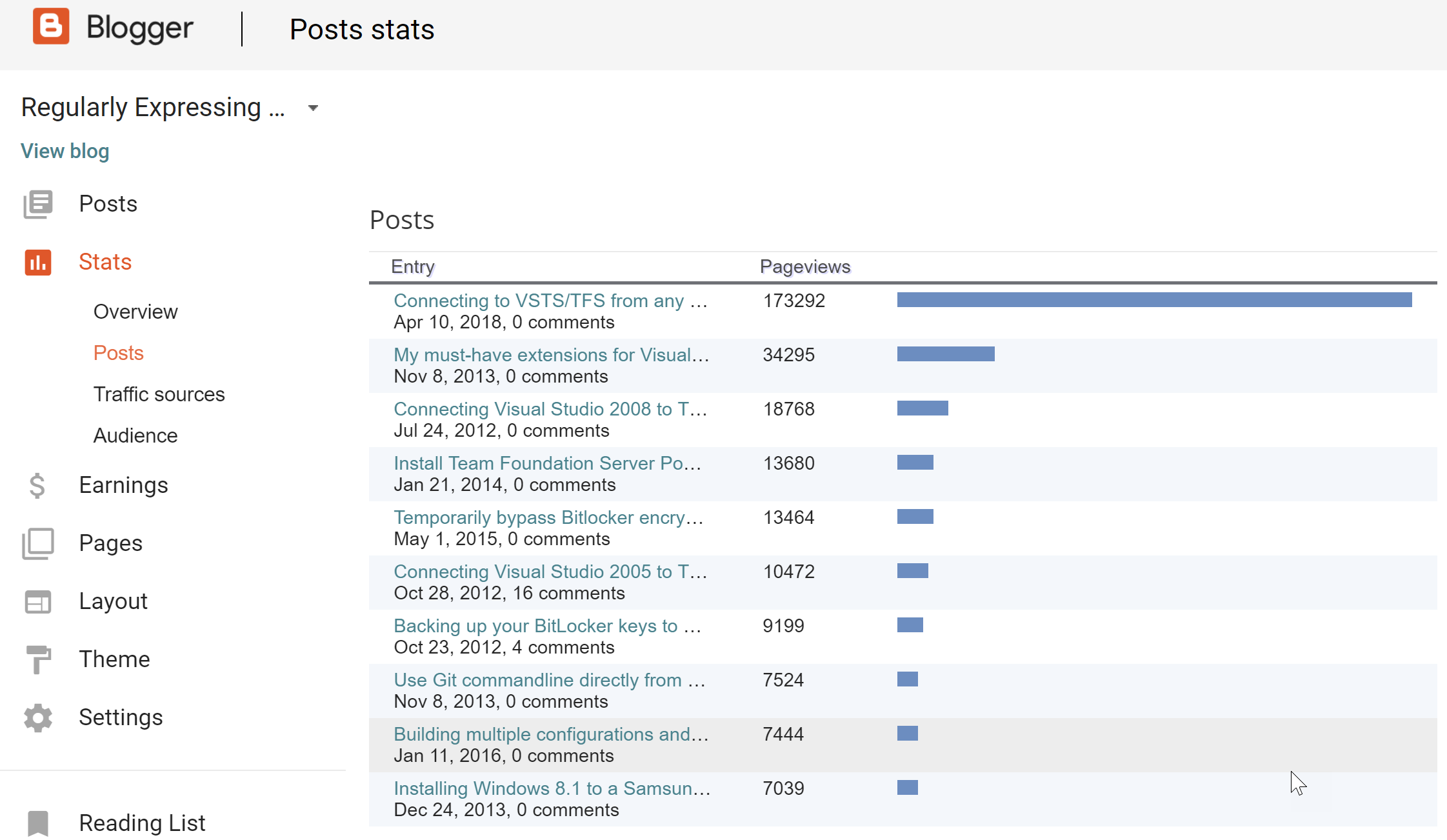The height and width of the screenshot is (840, 1447).
Task: Click the Pageviews column header
Action: pyautogui.click(x=804, y=266)
